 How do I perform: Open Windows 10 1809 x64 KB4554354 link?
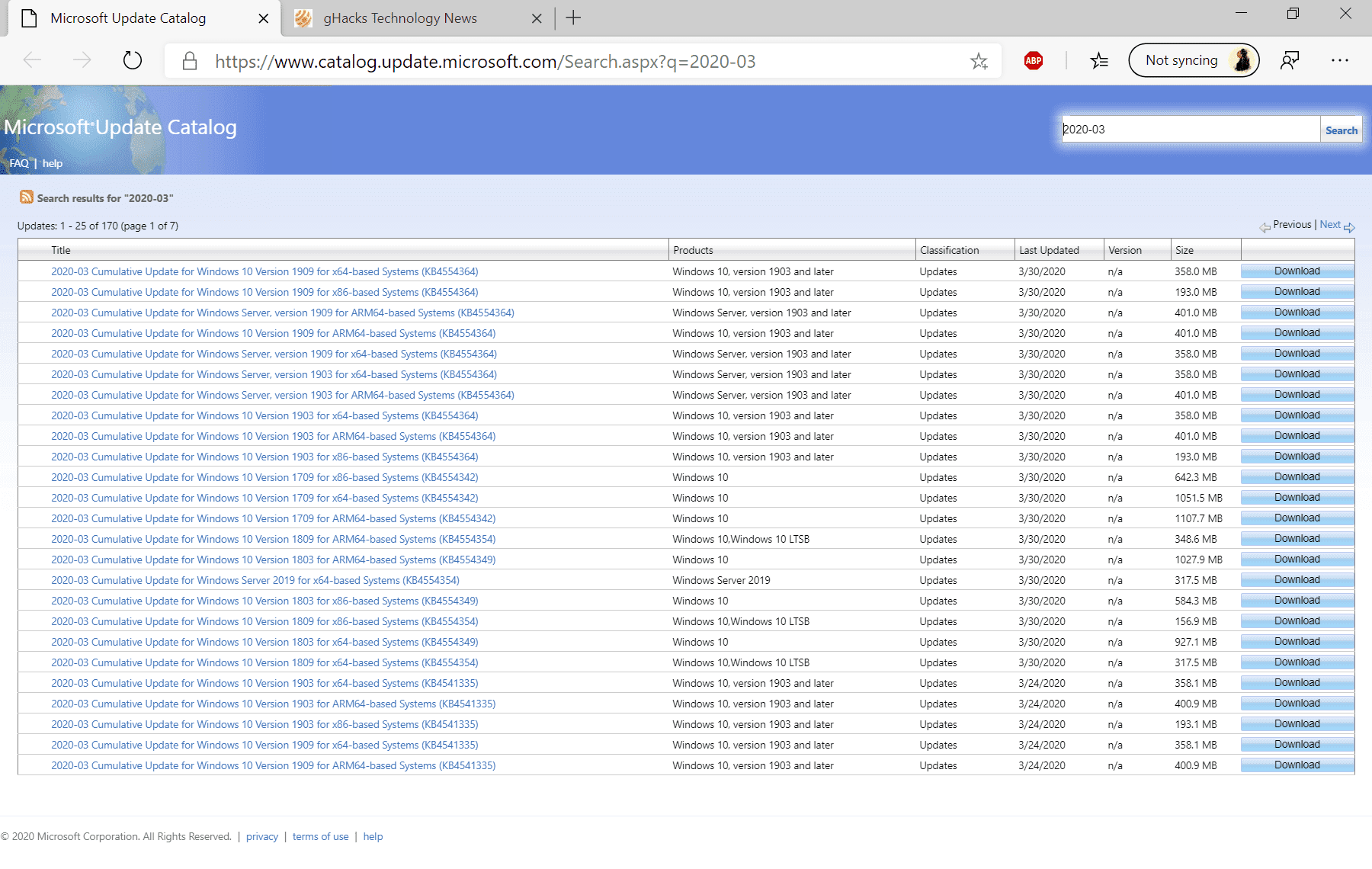pos(264,662)
